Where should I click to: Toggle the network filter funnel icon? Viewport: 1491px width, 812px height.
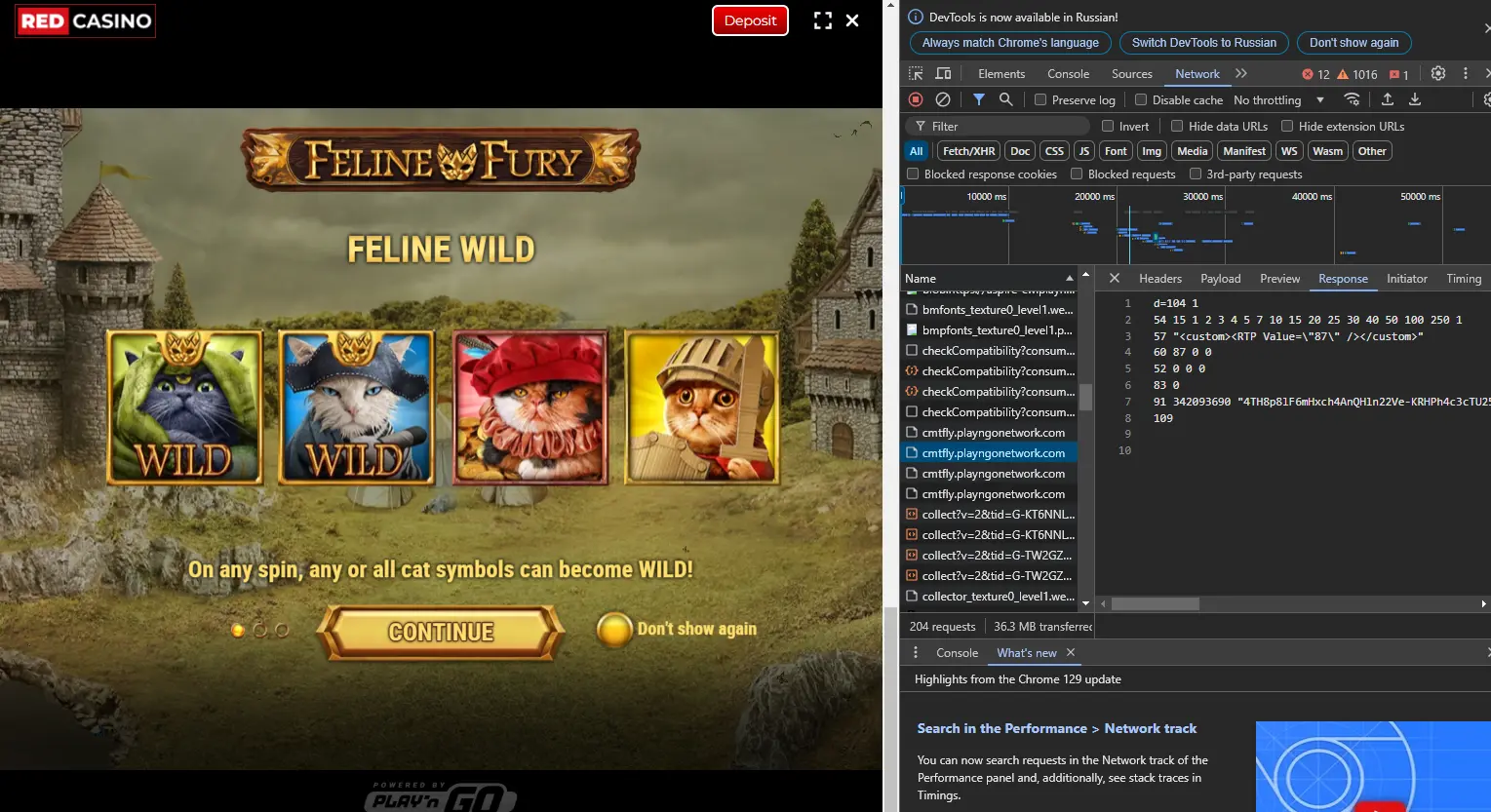click(x=979, y=99)
